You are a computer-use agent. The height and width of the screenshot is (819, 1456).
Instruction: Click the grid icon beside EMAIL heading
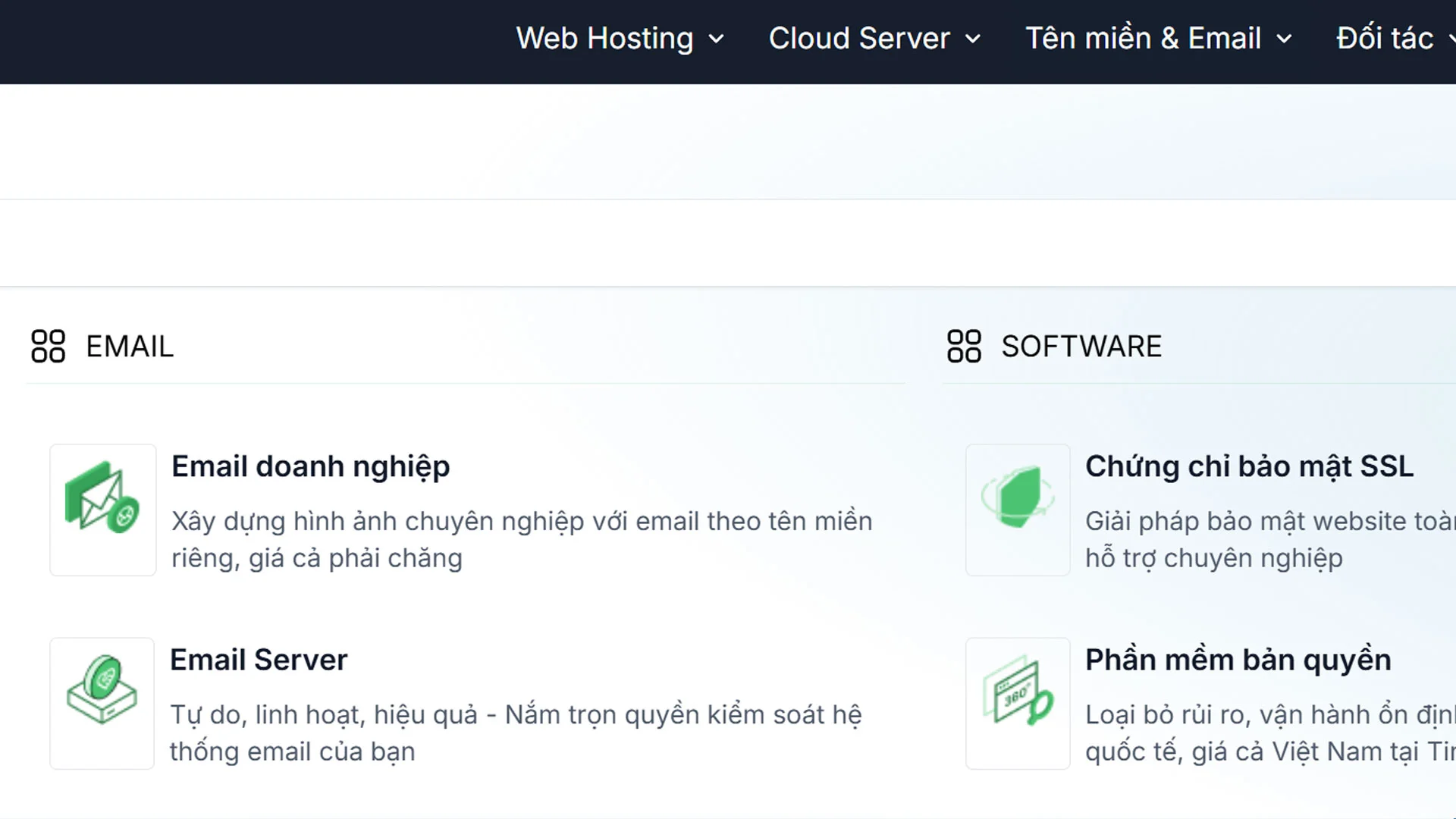pos(49,347)
